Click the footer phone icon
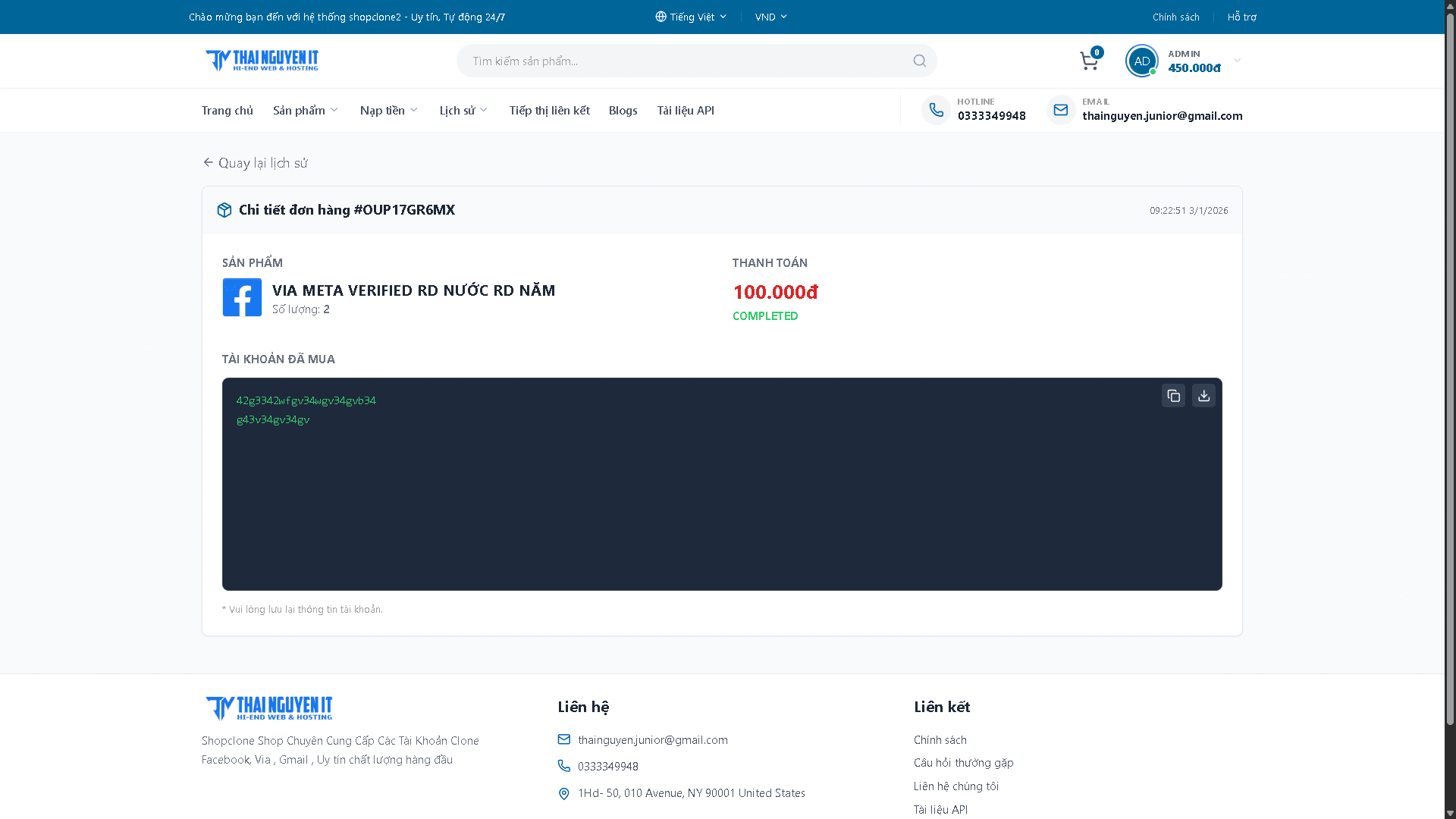This screenshot has height=819, width=1456. (563, 766)
